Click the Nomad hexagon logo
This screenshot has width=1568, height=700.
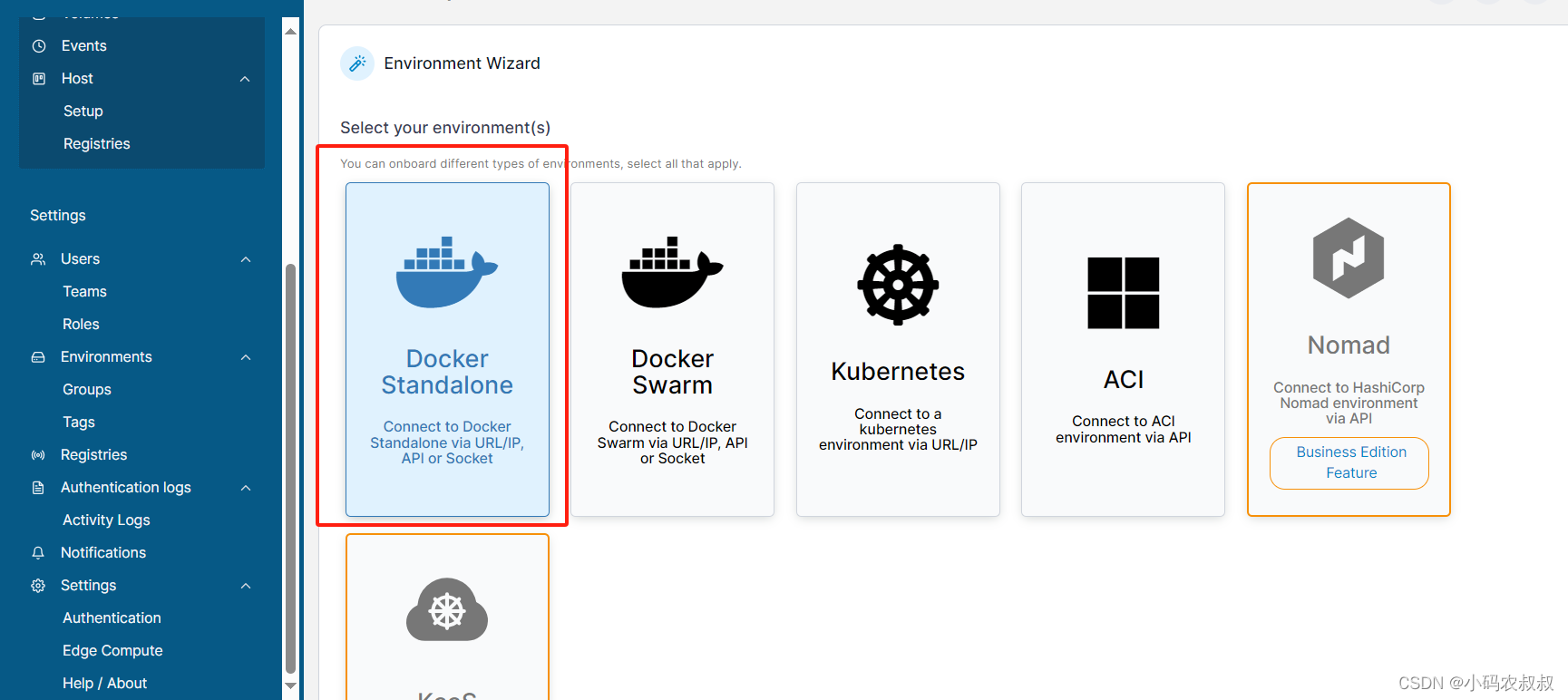(1349, 258)
